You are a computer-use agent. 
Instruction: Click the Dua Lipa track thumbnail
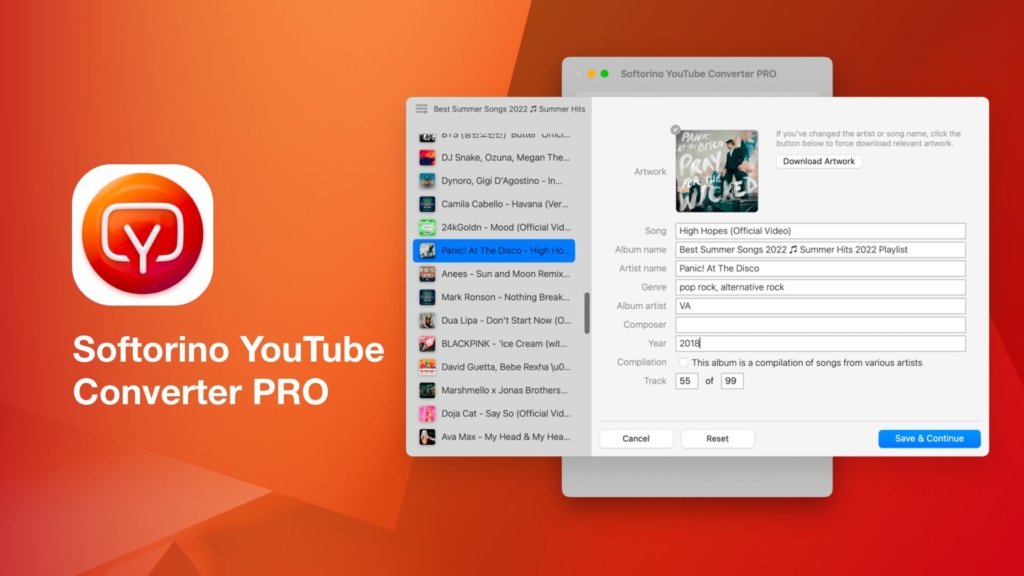(427, 321)
